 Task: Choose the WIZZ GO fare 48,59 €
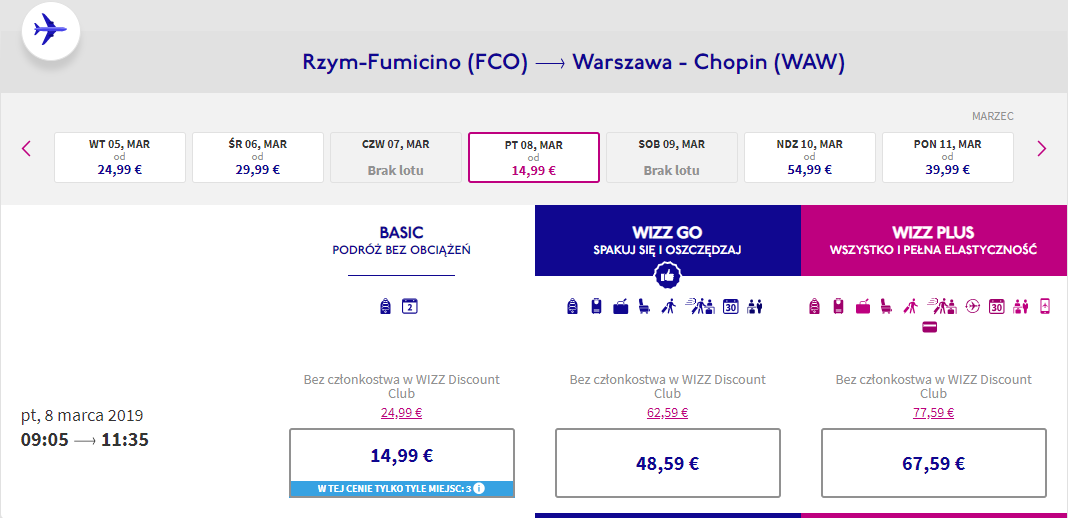coord(667,463)
